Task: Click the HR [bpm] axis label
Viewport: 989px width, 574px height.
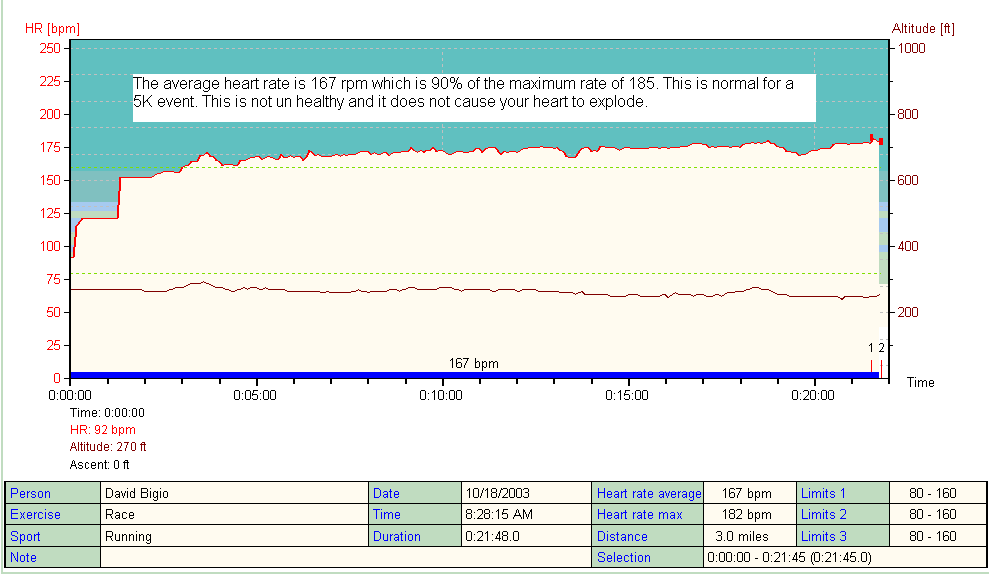Action: point(52,29)
